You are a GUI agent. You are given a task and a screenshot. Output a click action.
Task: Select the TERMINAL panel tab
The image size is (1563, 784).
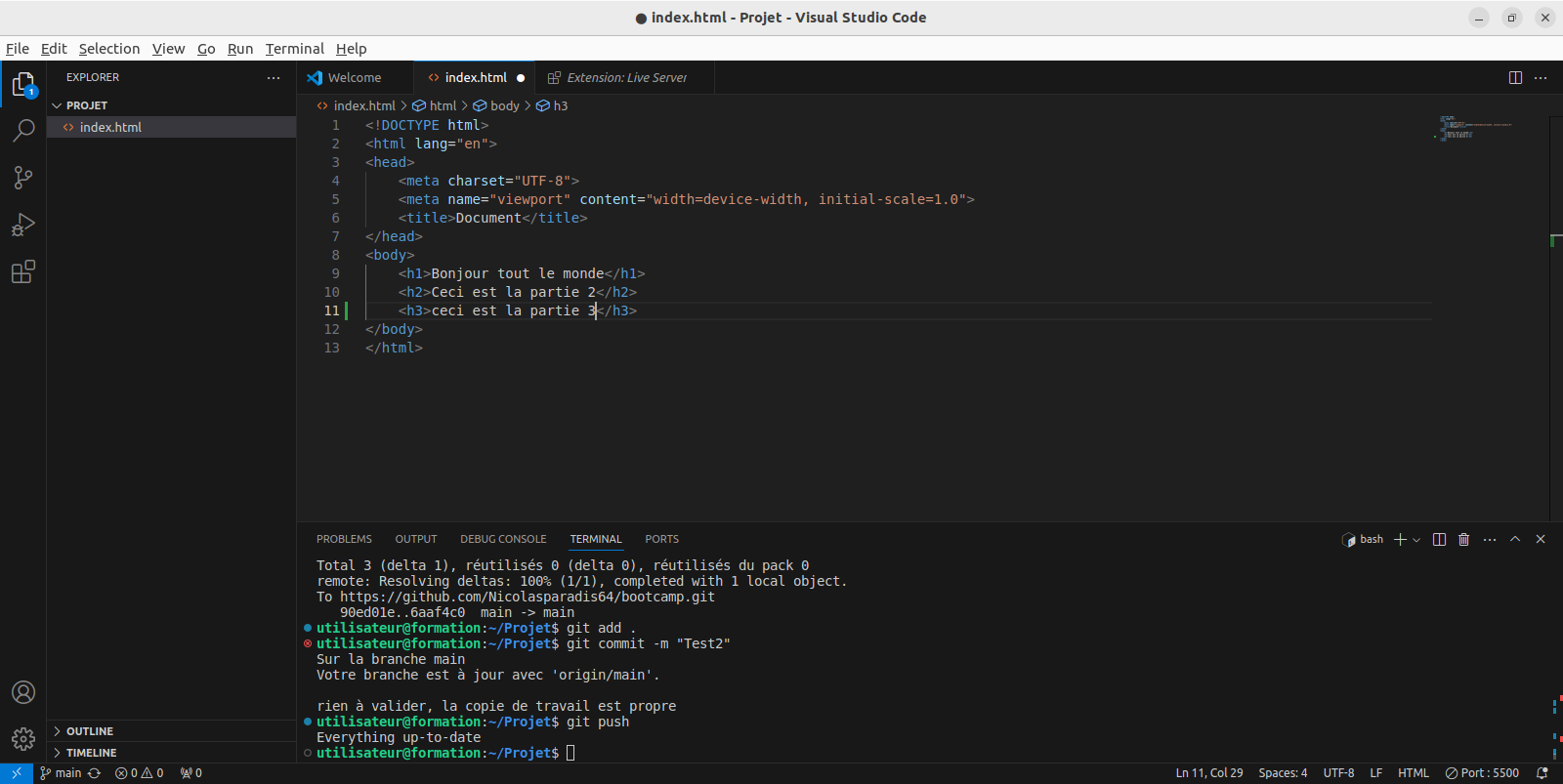596,539
